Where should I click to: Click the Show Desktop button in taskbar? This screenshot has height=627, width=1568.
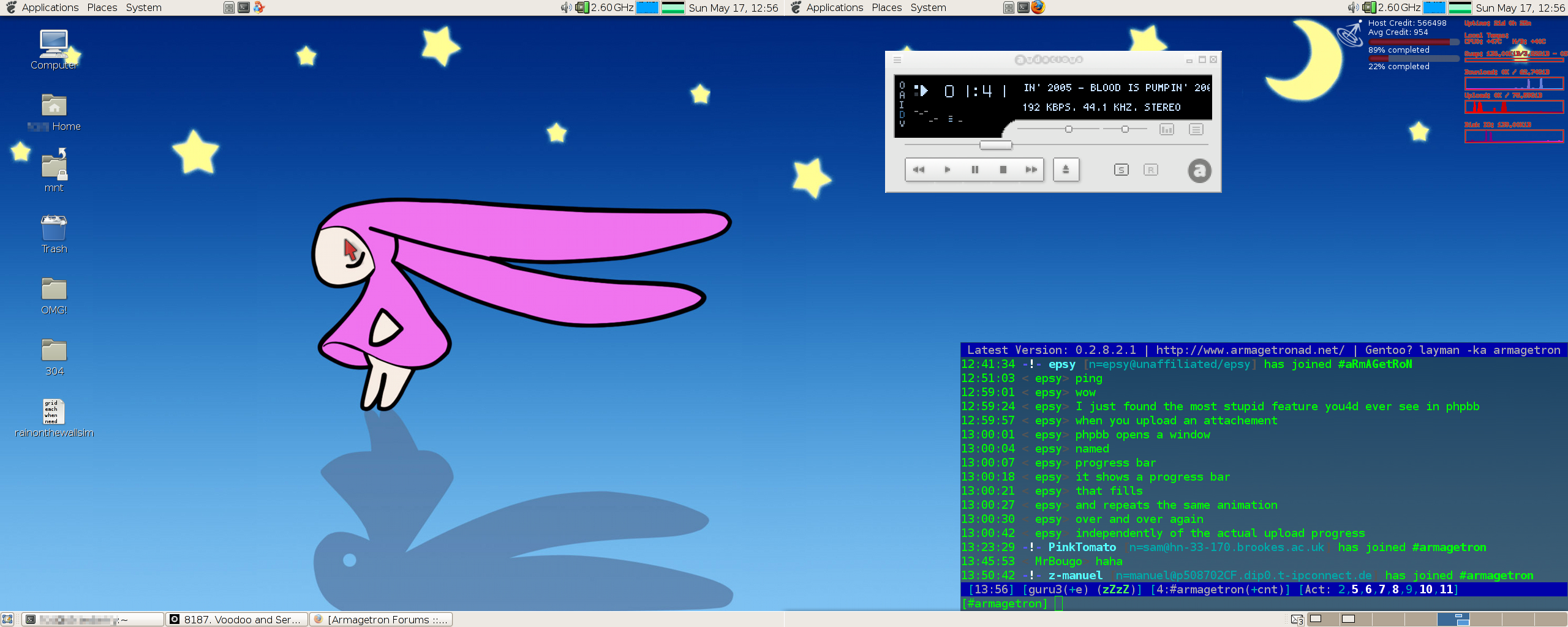click(x=7, y=619)
